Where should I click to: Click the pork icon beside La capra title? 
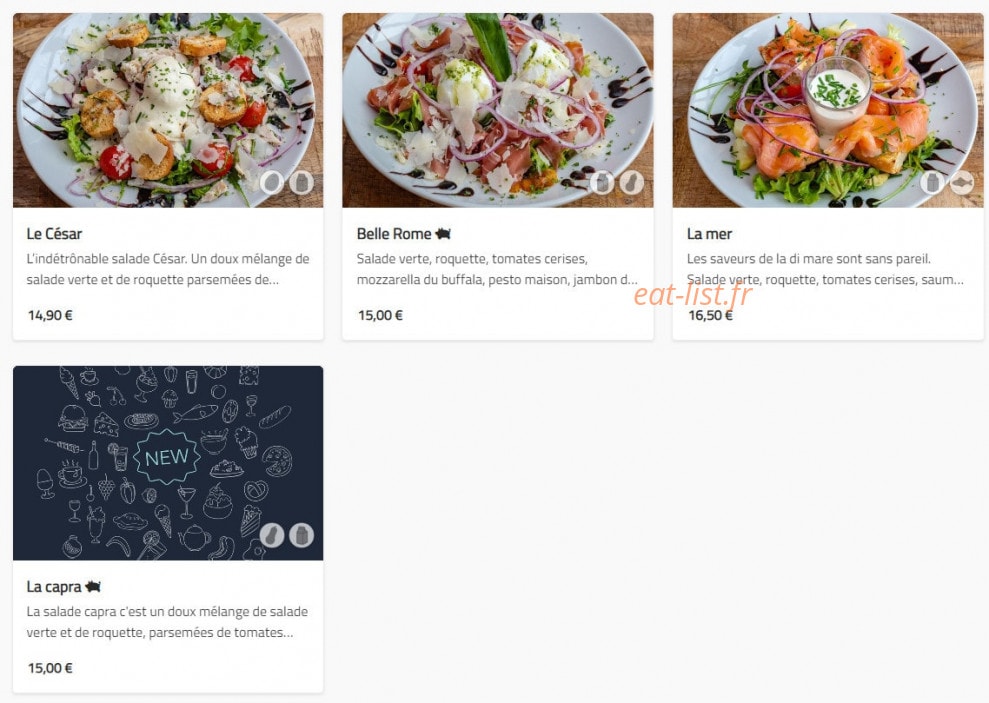click(93, 586)
